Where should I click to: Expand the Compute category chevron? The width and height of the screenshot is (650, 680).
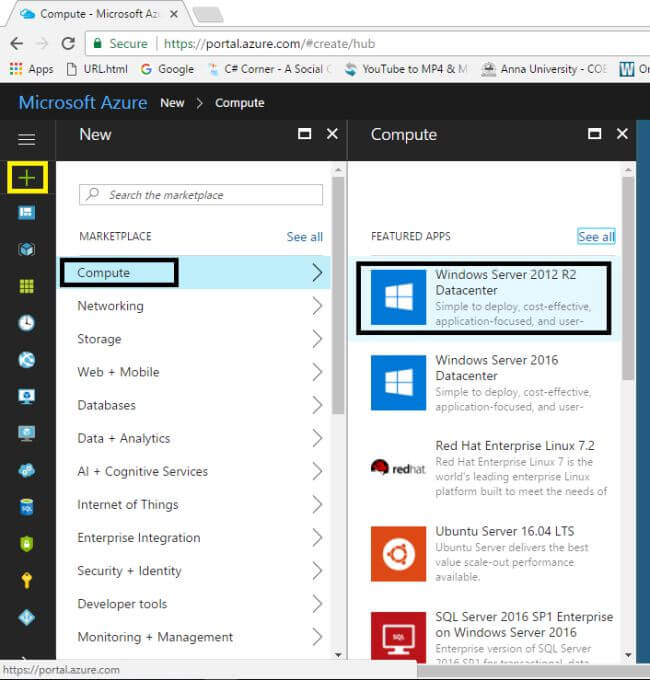pyautogui.click(x=317, y=273)
